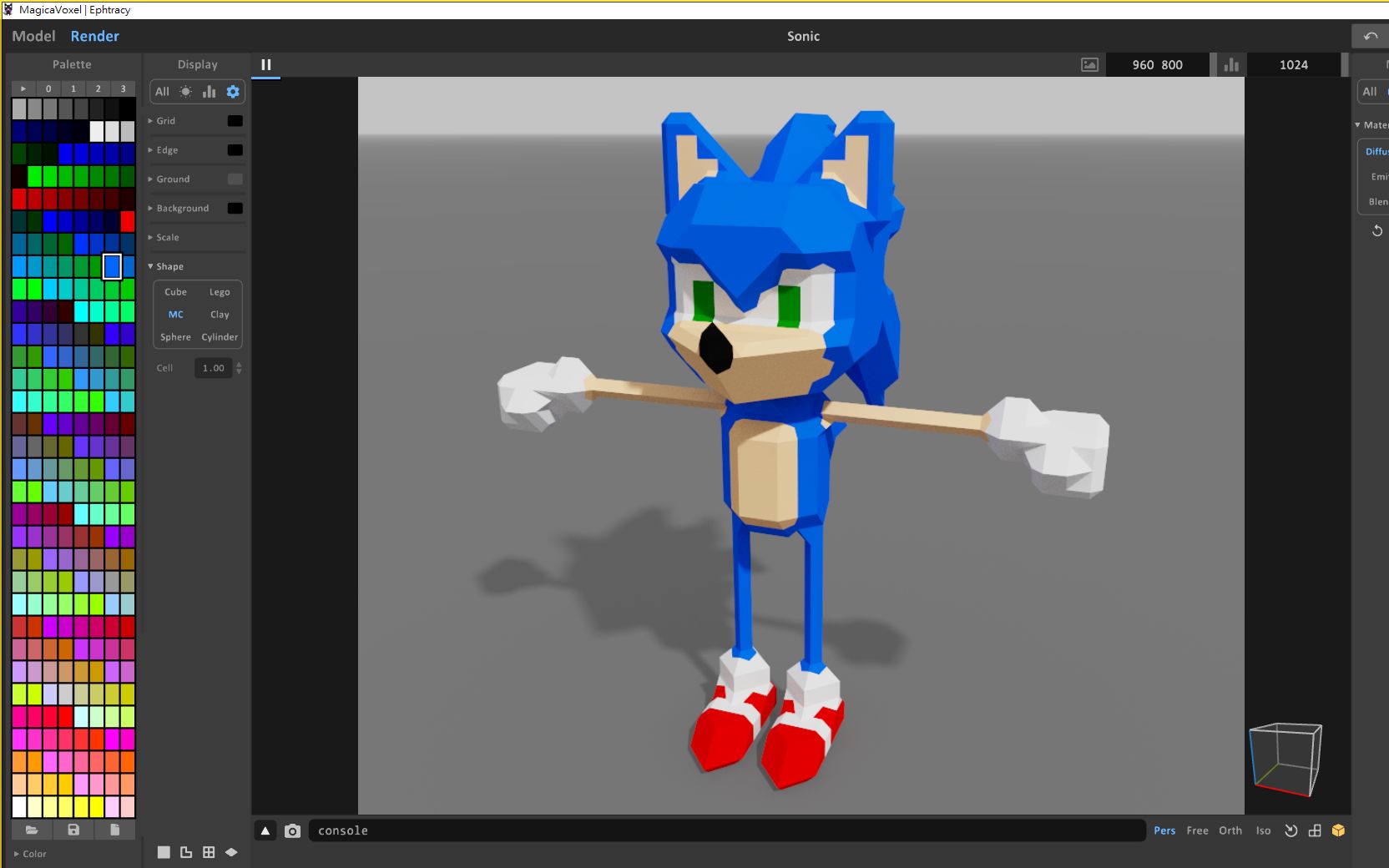Select All filter in Display panel
Viewport: 1389px width, 868px height.
point(162,92)
